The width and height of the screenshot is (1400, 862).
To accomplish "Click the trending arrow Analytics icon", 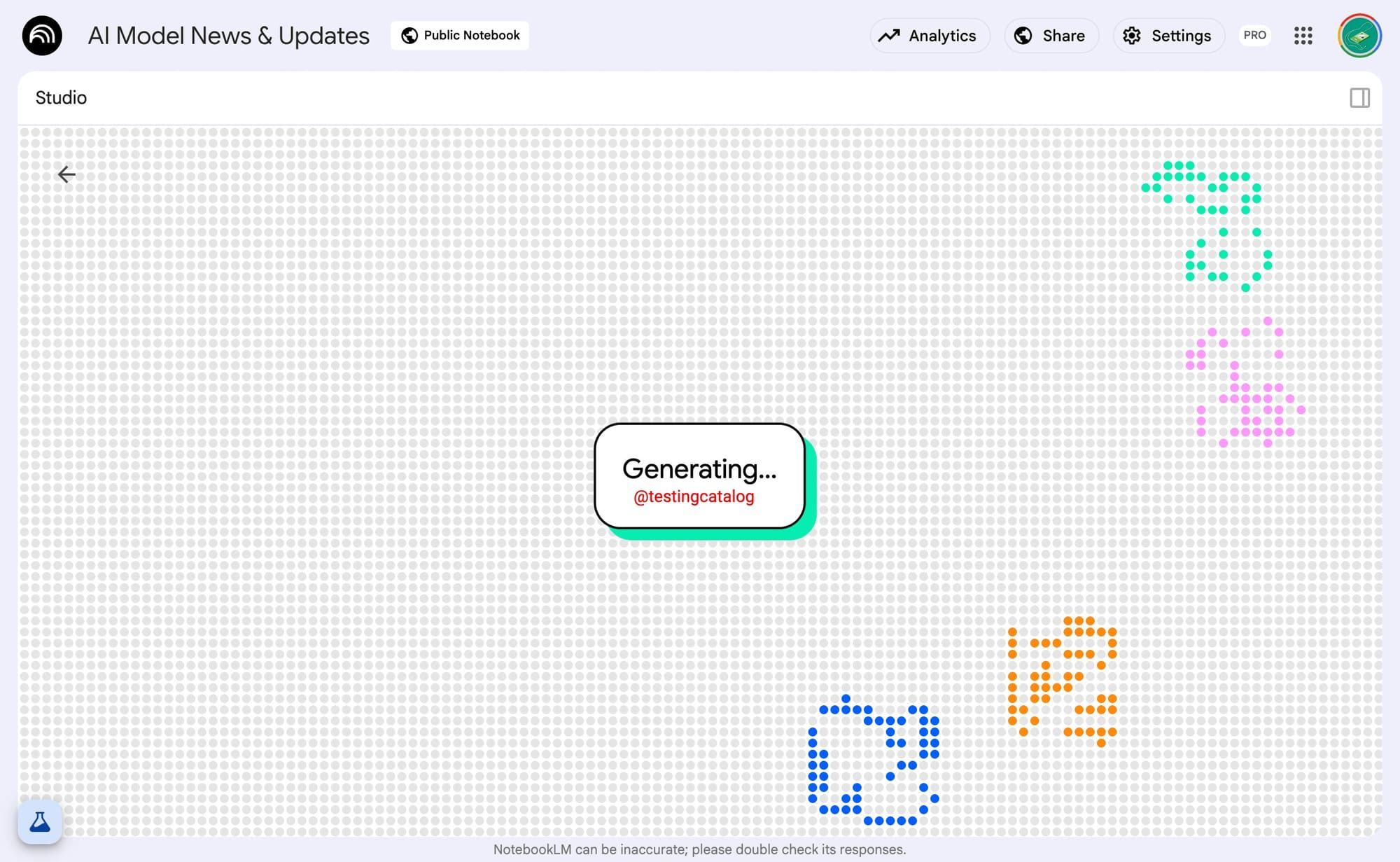I will 889,36.
